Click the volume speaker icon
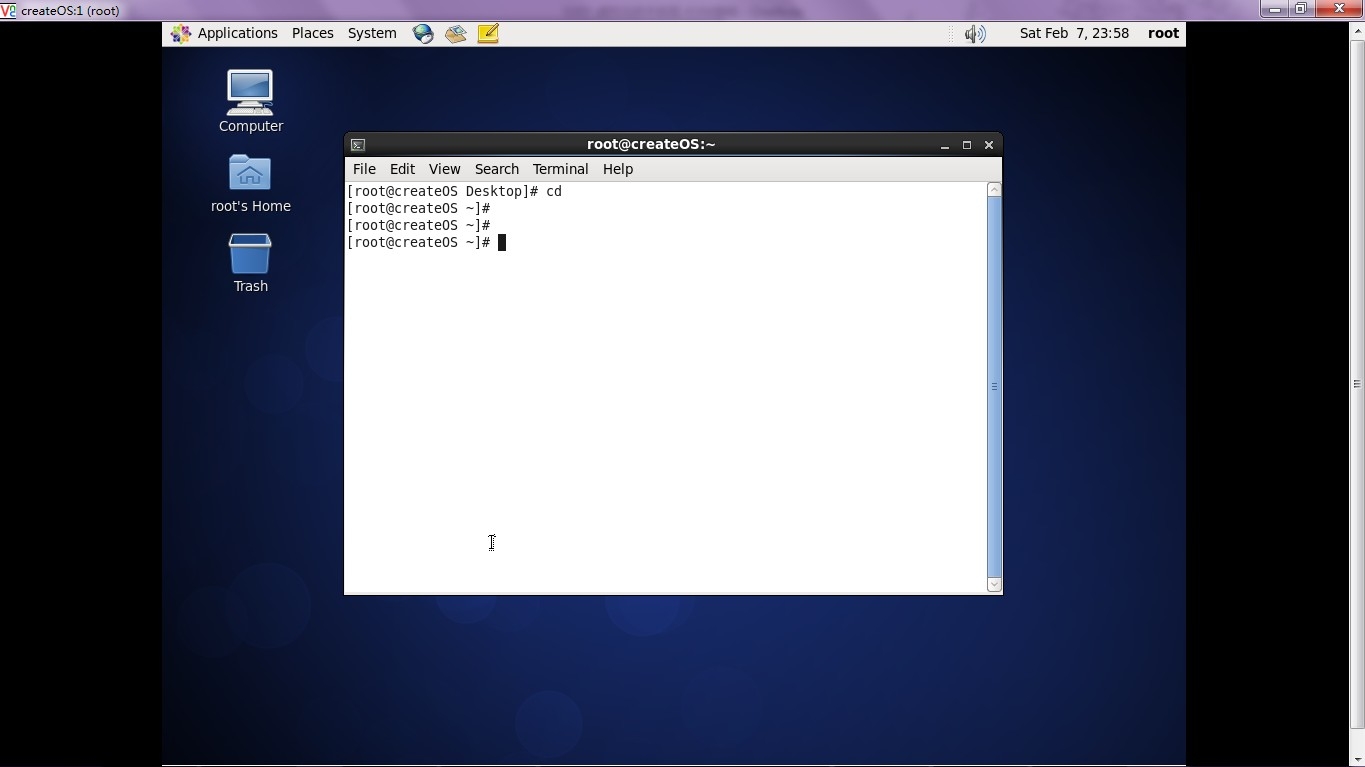The image size is (1365, 767). [974, 34]
